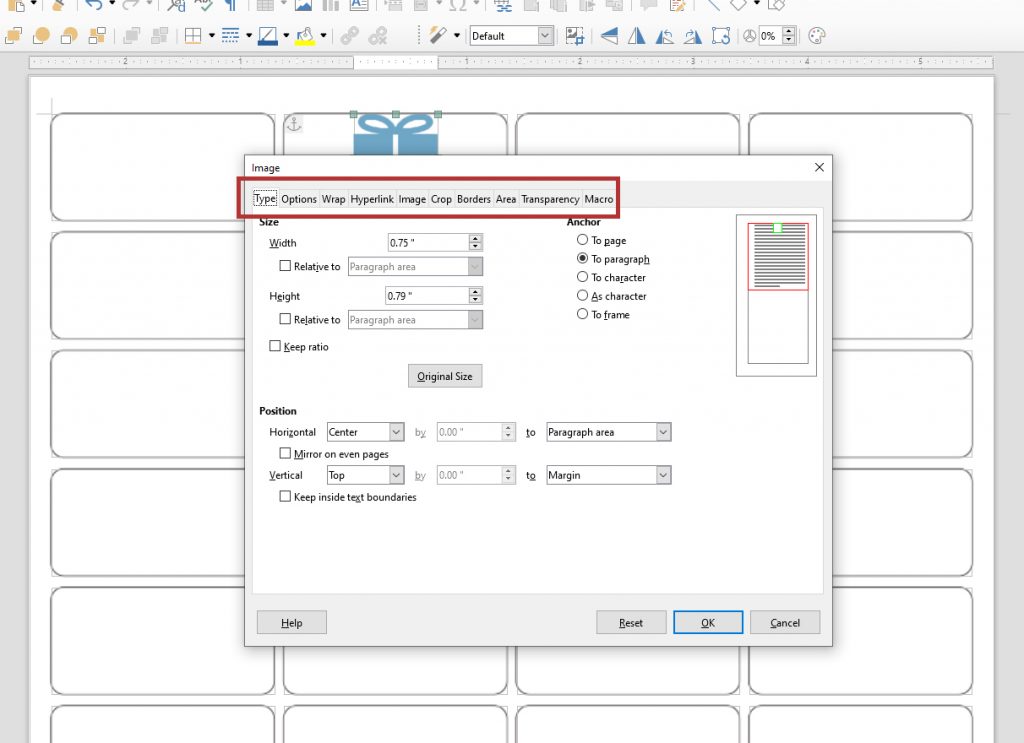Viewport: 1024px width, 743px height.
Task: Switch to the Options tab
Action: 299,199
